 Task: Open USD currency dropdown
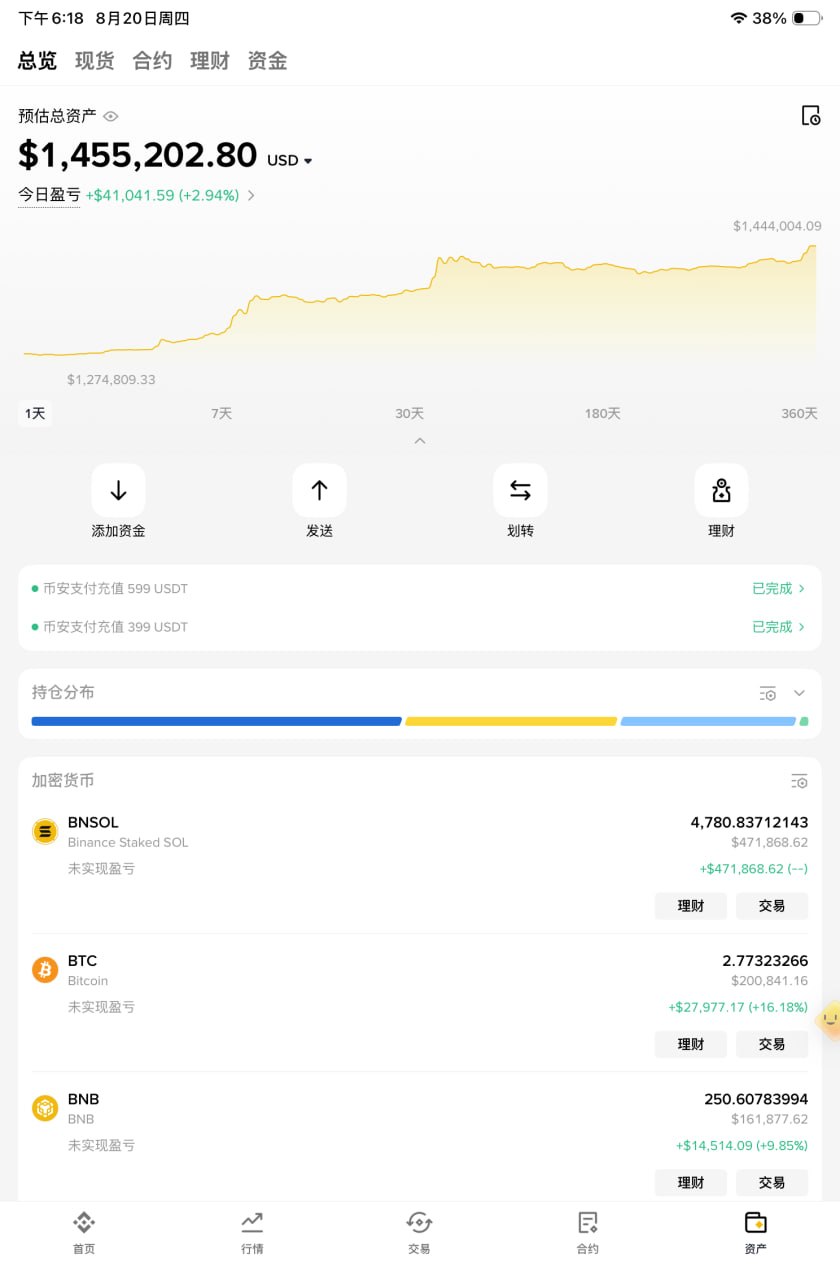click(x=290, y=160)
